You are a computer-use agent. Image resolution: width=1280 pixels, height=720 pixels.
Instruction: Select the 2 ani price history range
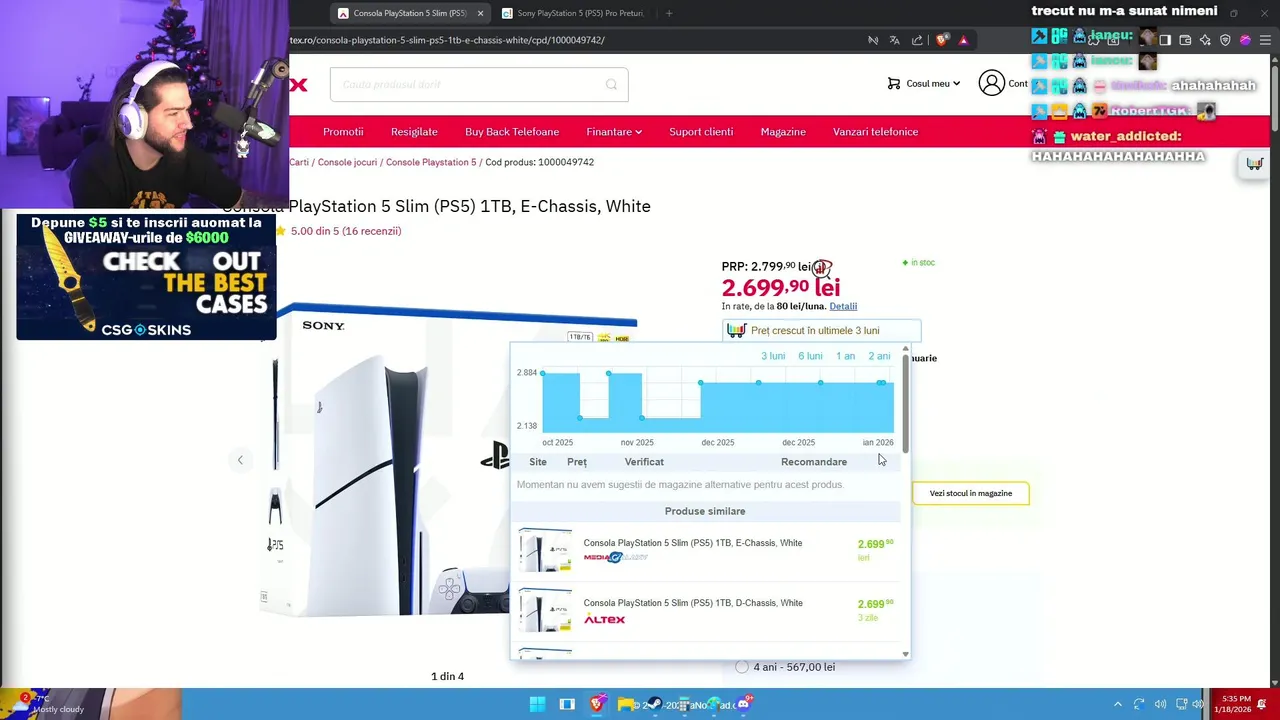click(879, 356)
